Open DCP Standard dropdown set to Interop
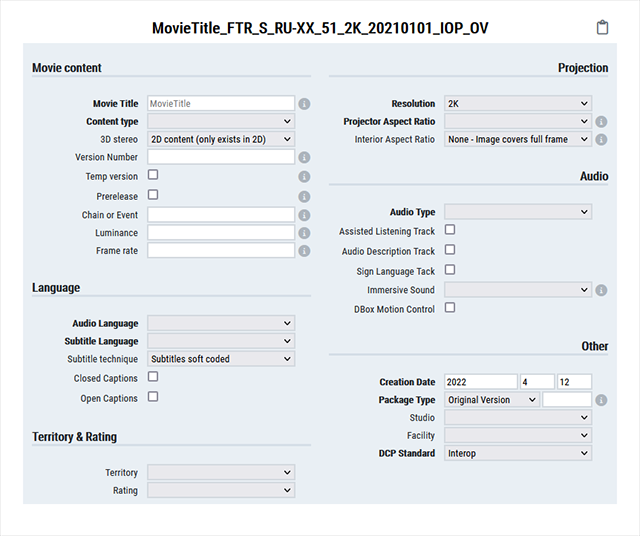Viewport: 640px width, 536px height. 518,453
